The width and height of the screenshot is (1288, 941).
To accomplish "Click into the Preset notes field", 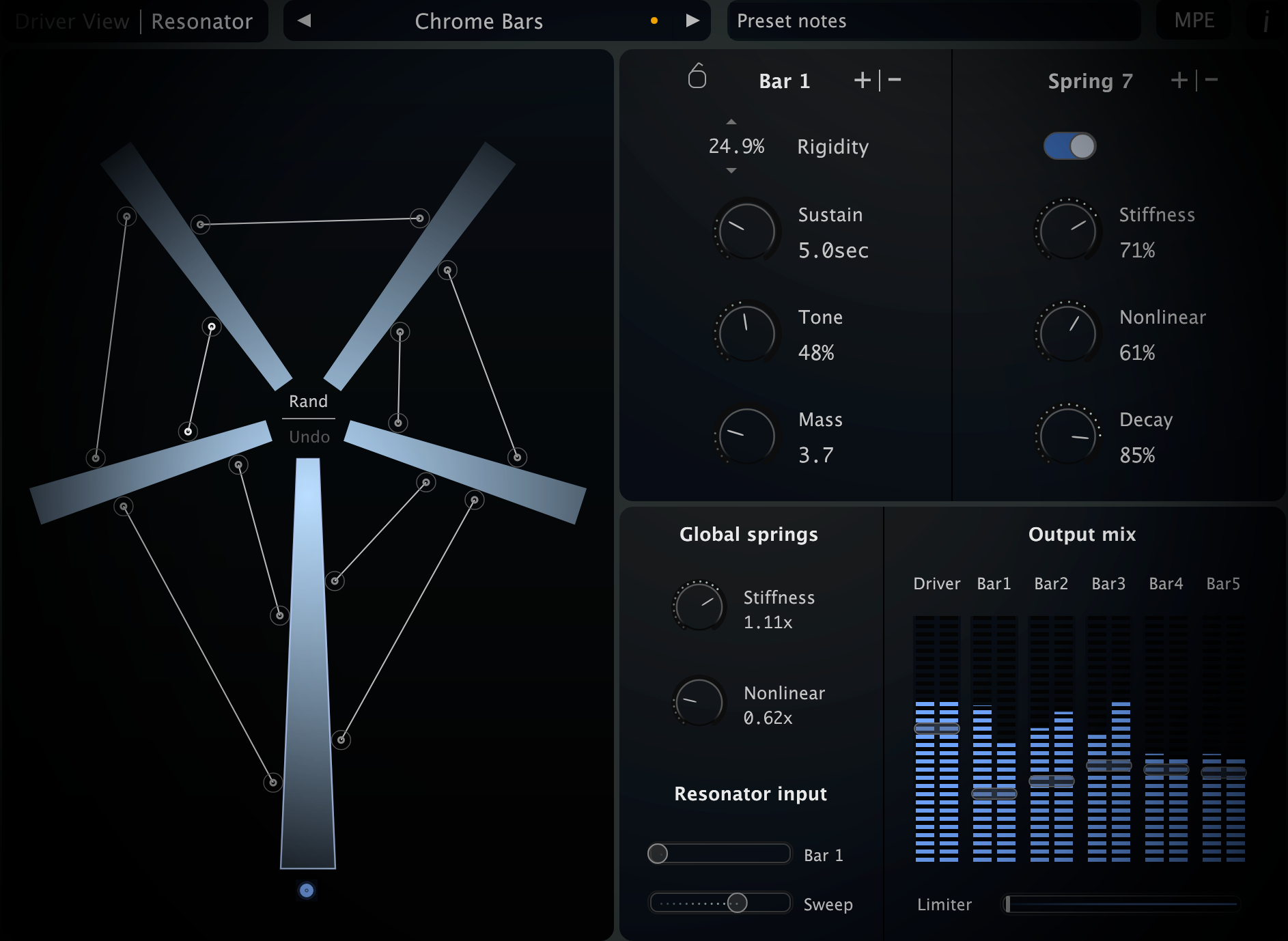I will coord(934,21).
